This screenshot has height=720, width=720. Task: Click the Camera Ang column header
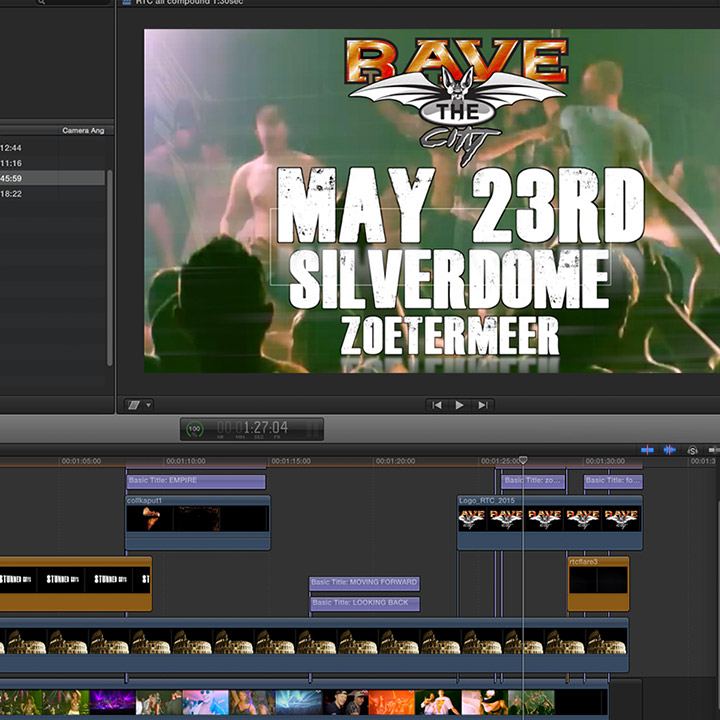click(x=83, y=131)
